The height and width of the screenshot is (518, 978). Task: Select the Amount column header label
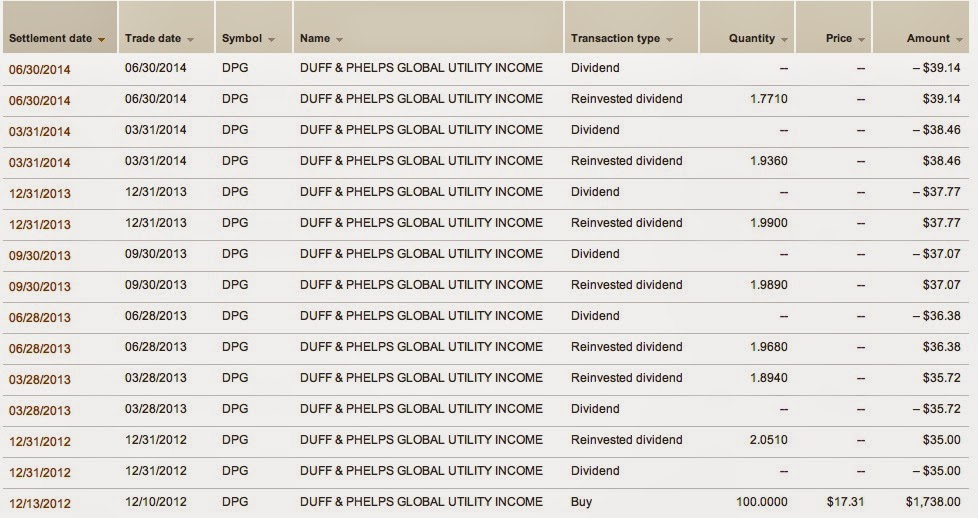tap(928, 38)
